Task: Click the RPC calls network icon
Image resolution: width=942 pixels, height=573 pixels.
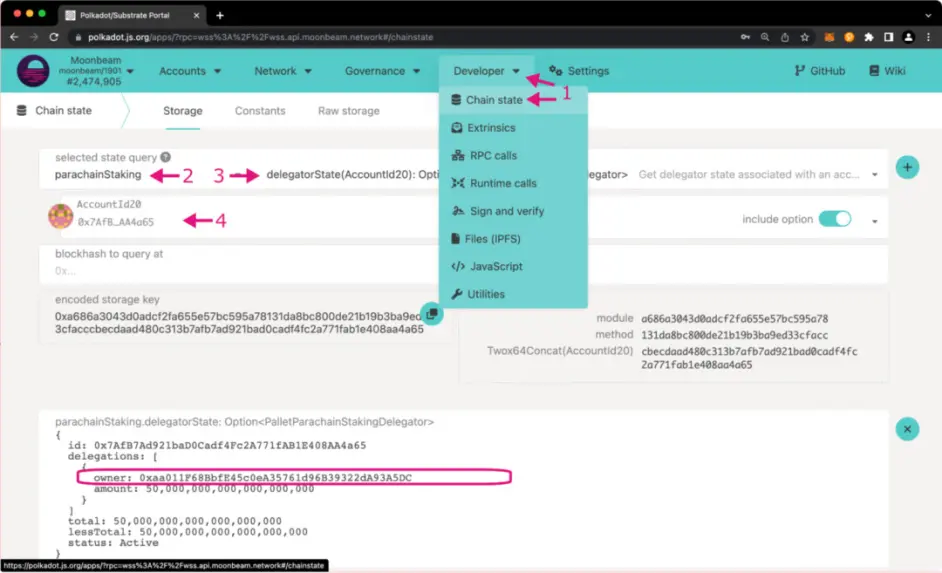Action: 458,156
